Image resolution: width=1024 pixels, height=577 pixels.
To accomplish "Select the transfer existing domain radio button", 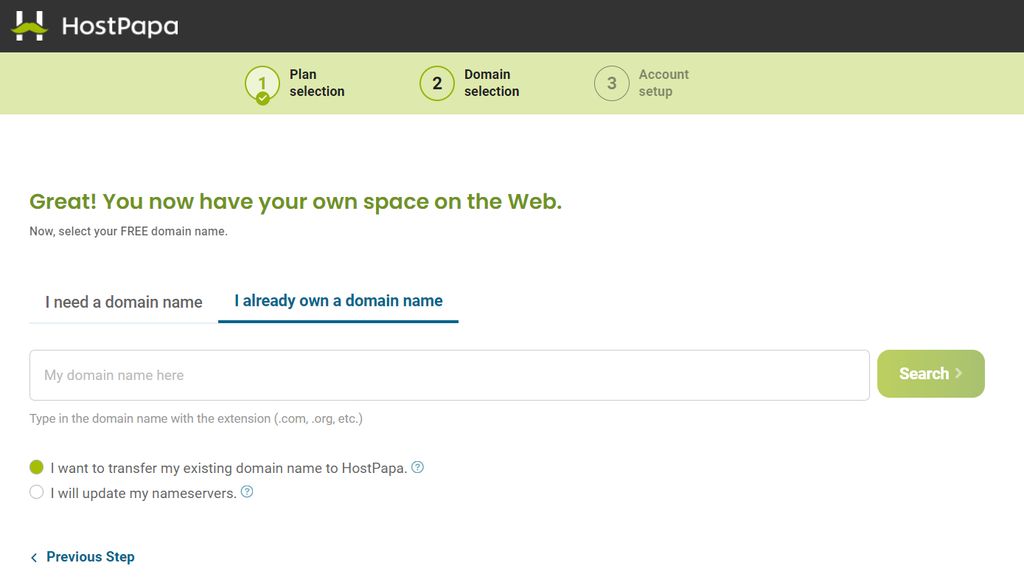I will (37, 467).
